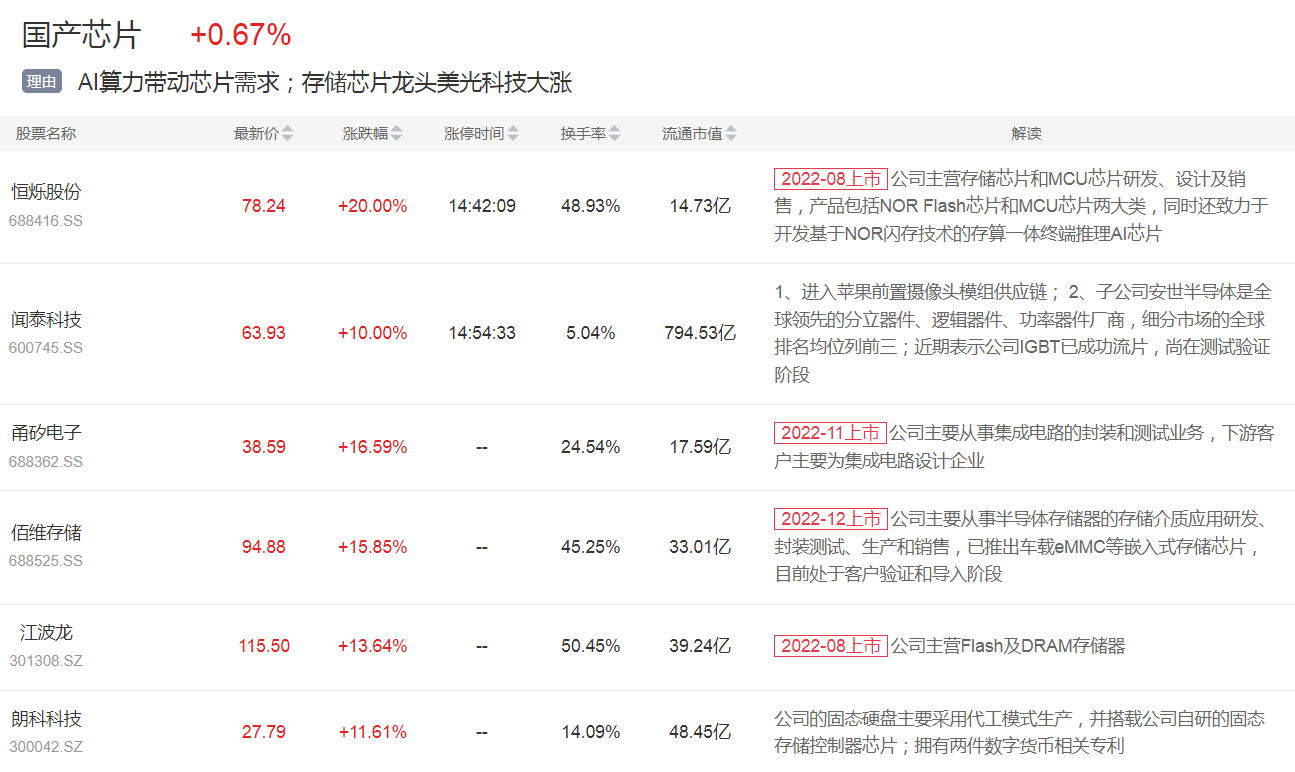This screenshot has width=1295, height=772.
Task: Open stock 闻泰科技
Action: click(46, 320)
